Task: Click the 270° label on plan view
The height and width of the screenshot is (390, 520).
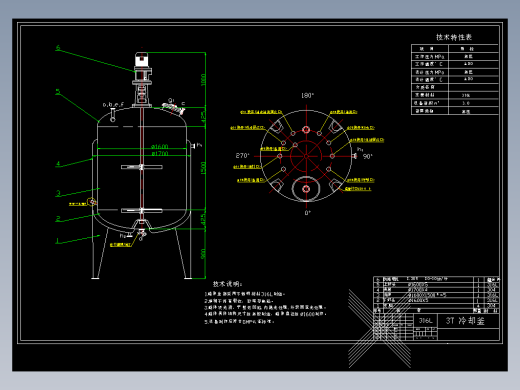Action: [242, 156]
